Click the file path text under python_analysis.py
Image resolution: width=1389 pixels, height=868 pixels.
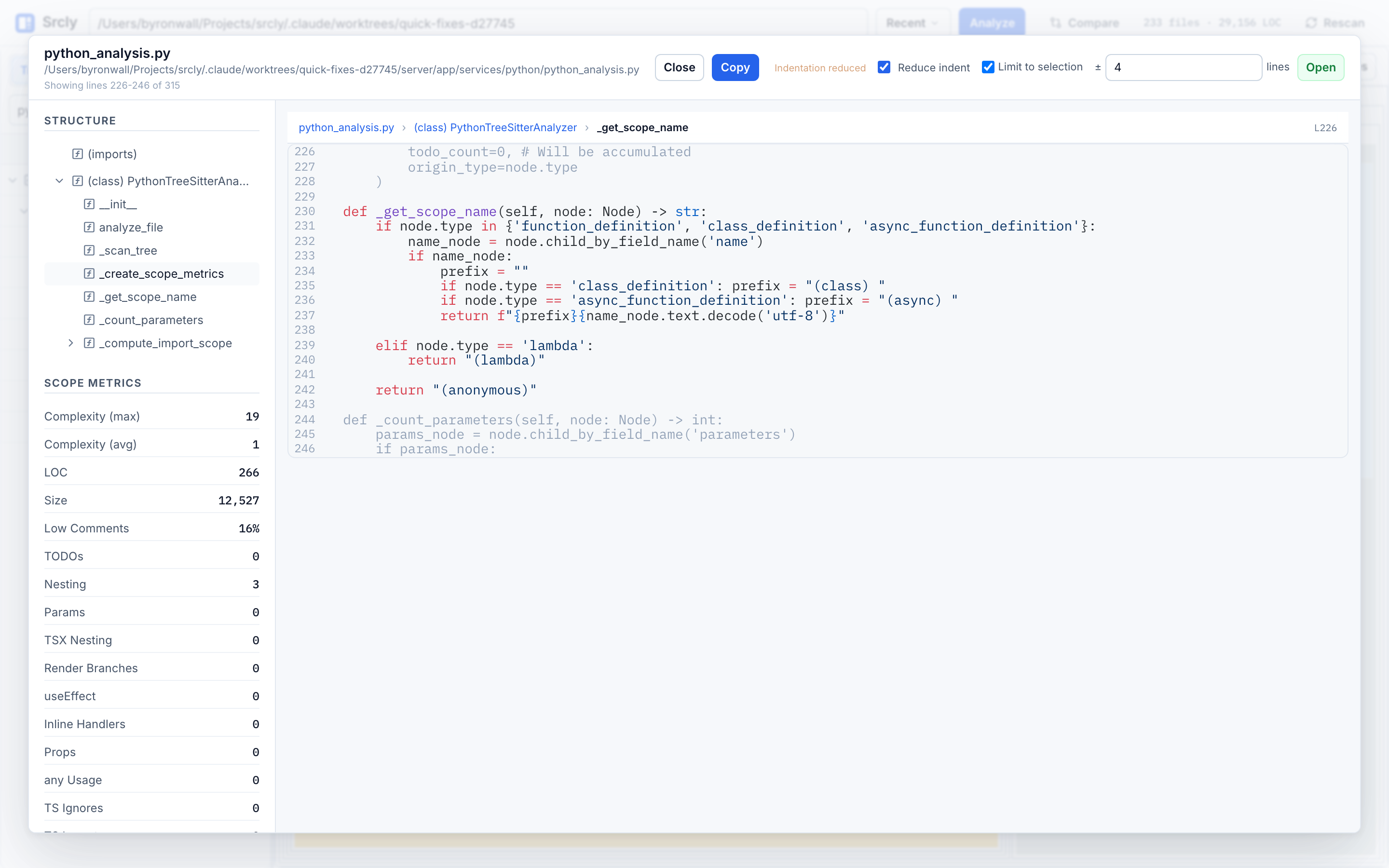(x=341, y=69)
